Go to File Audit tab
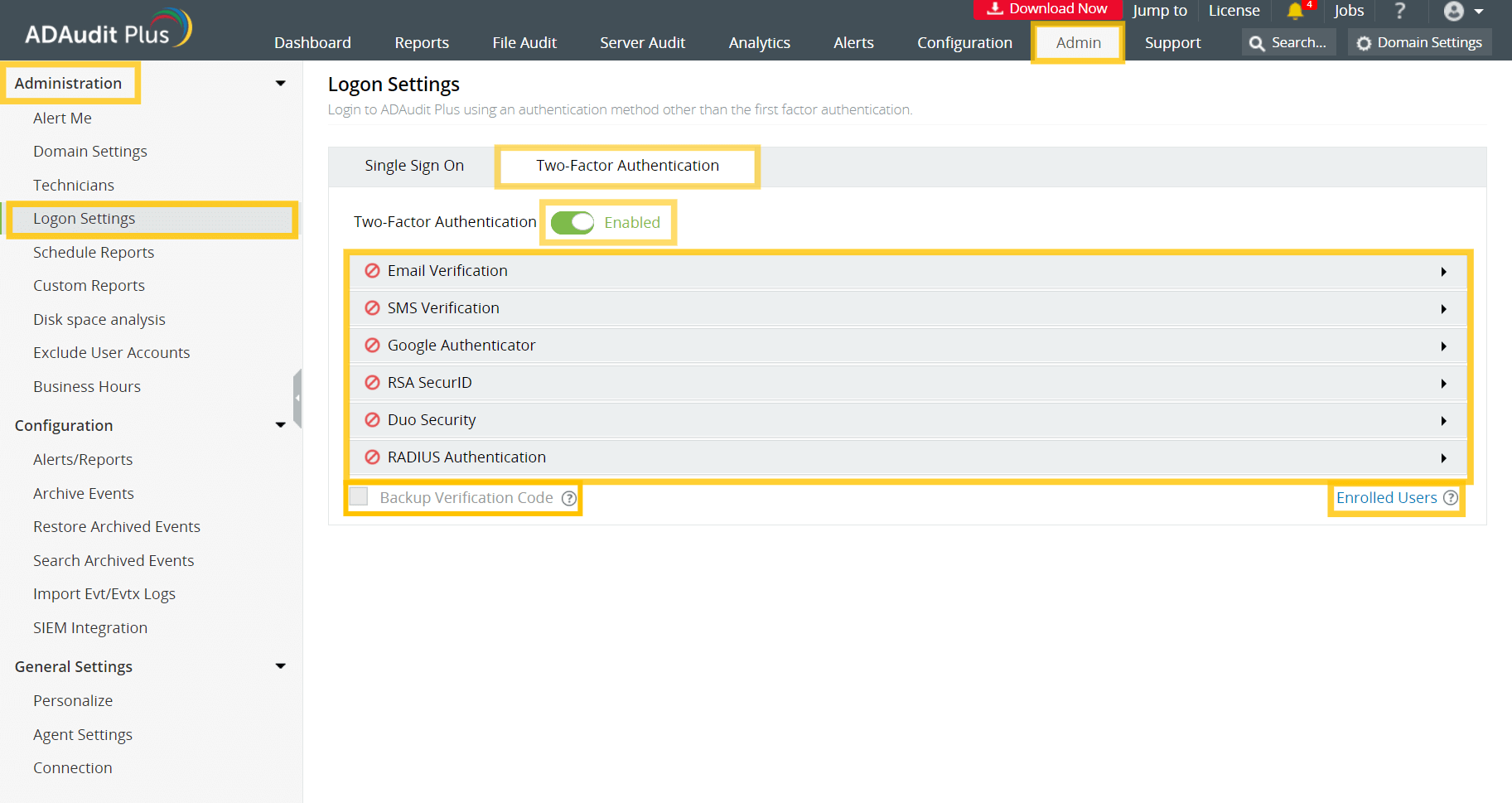Image resolution: width=1512 pixels, height=803 pixels. [x=524, y=43]
